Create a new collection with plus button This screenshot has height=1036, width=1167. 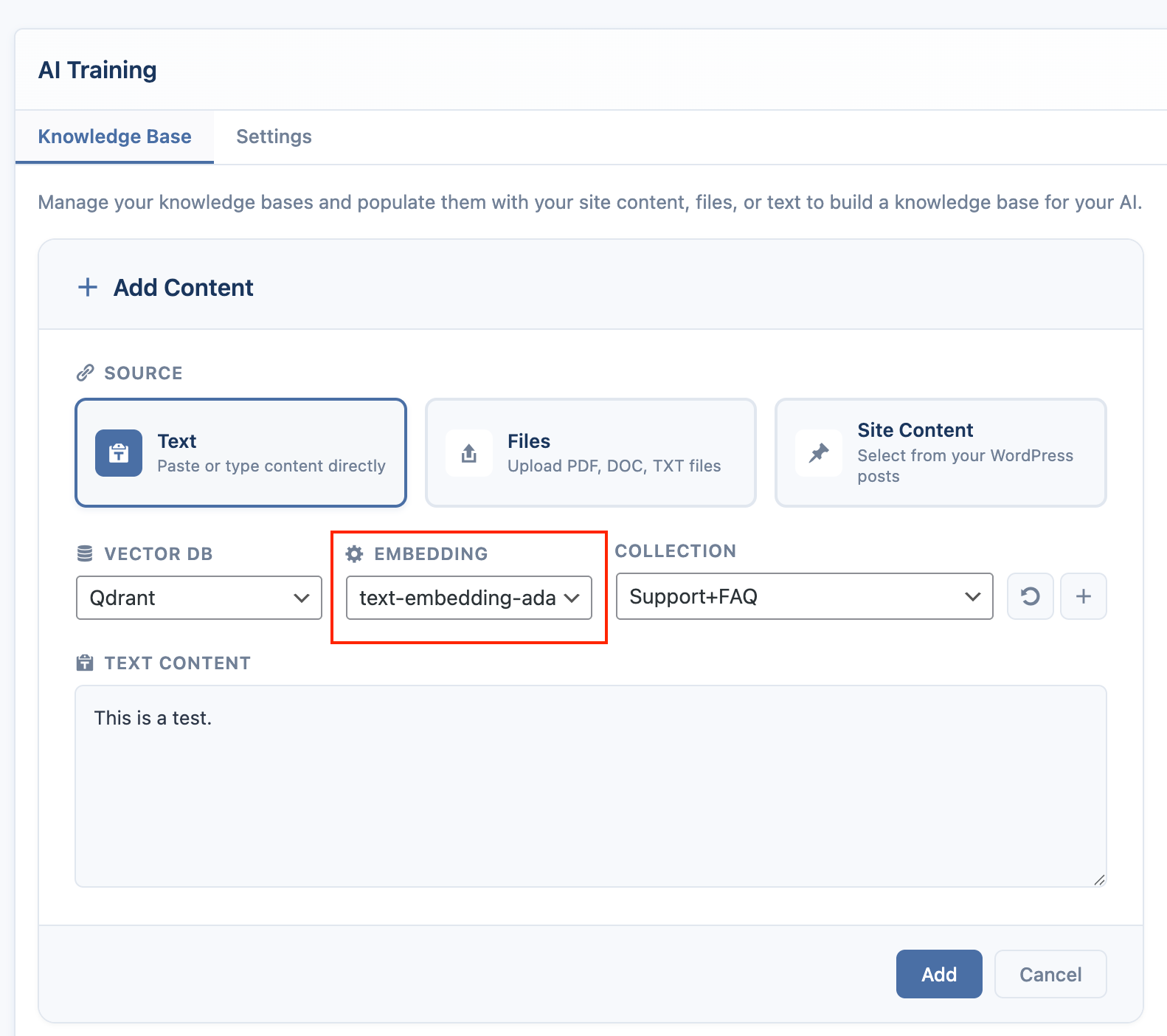(x=1084, y=596)
